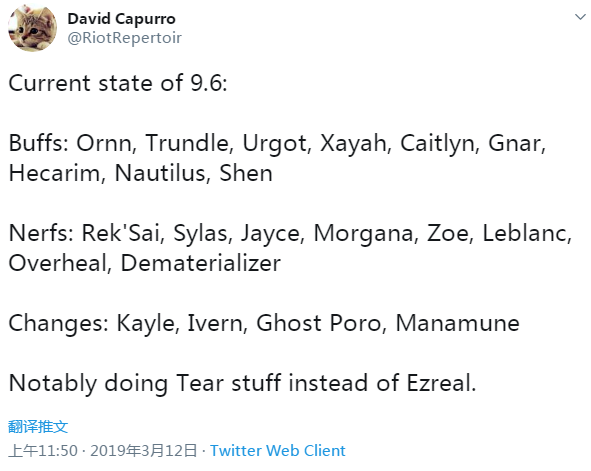Click the David Capurro display name

click(x=121, y=19)
